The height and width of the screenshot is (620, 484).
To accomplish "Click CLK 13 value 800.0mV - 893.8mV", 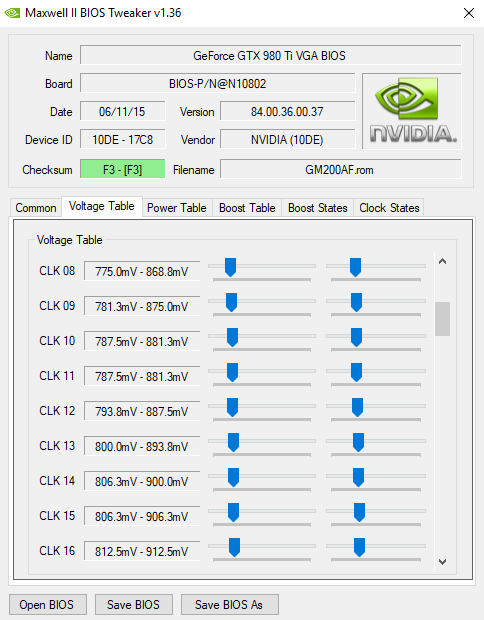I will pos(142,446).
